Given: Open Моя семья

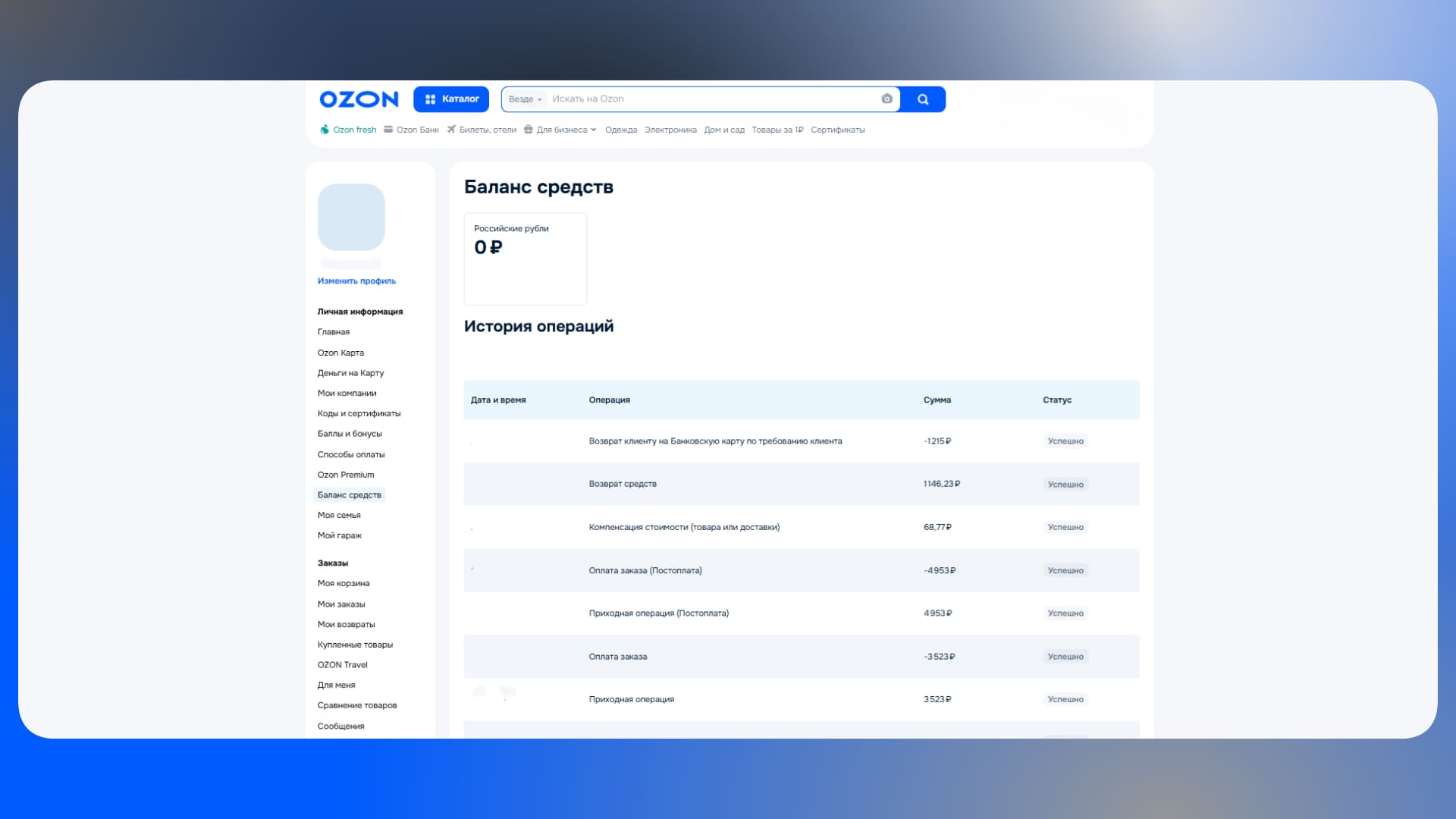Looking at the screenshot, I should click(x=339, y=516).
